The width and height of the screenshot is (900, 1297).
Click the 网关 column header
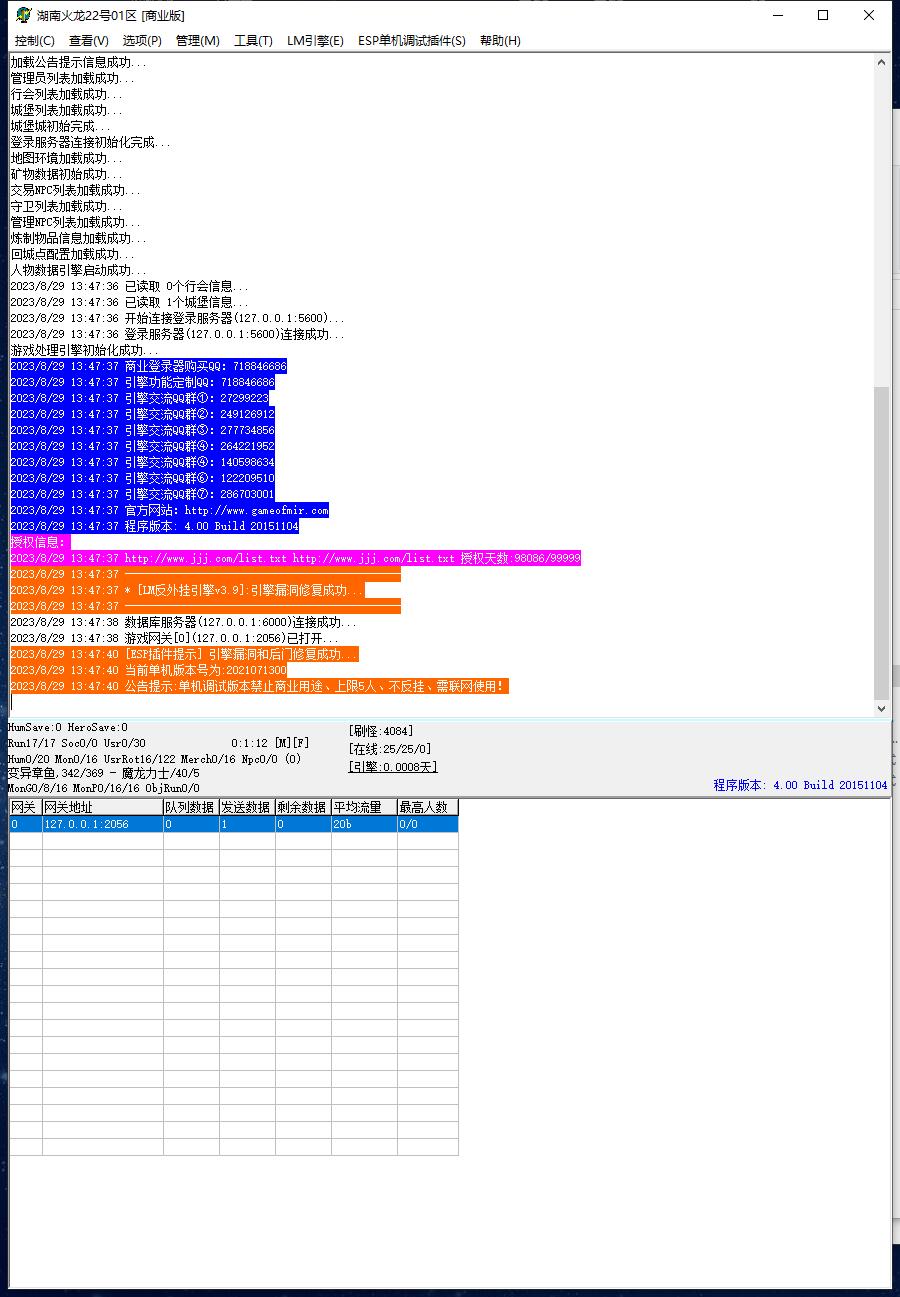tap(26, 807)
